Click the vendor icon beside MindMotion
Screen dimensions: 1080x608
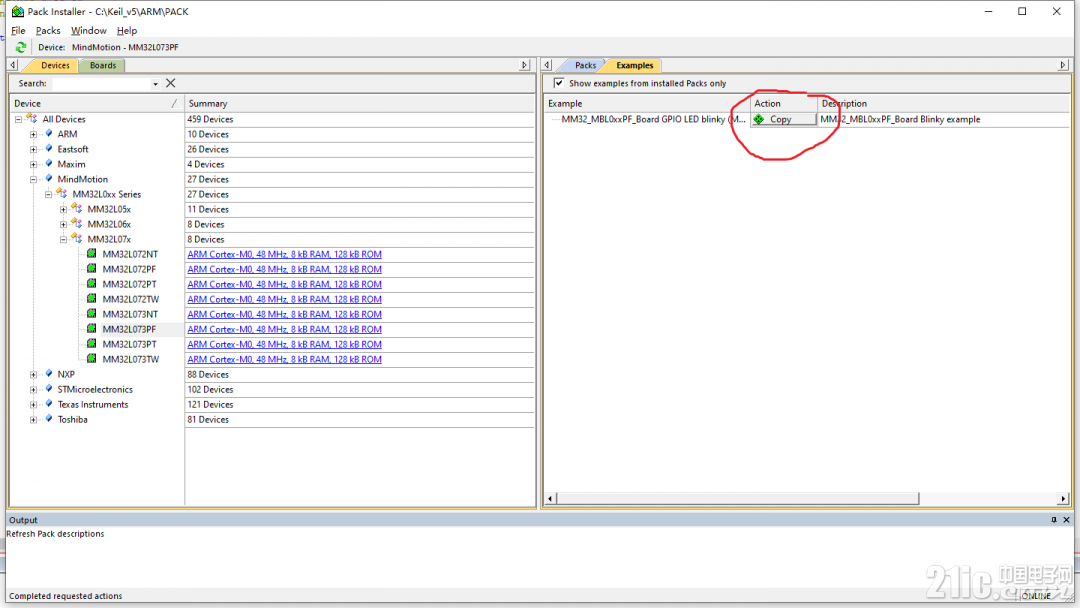pos(49,179)
